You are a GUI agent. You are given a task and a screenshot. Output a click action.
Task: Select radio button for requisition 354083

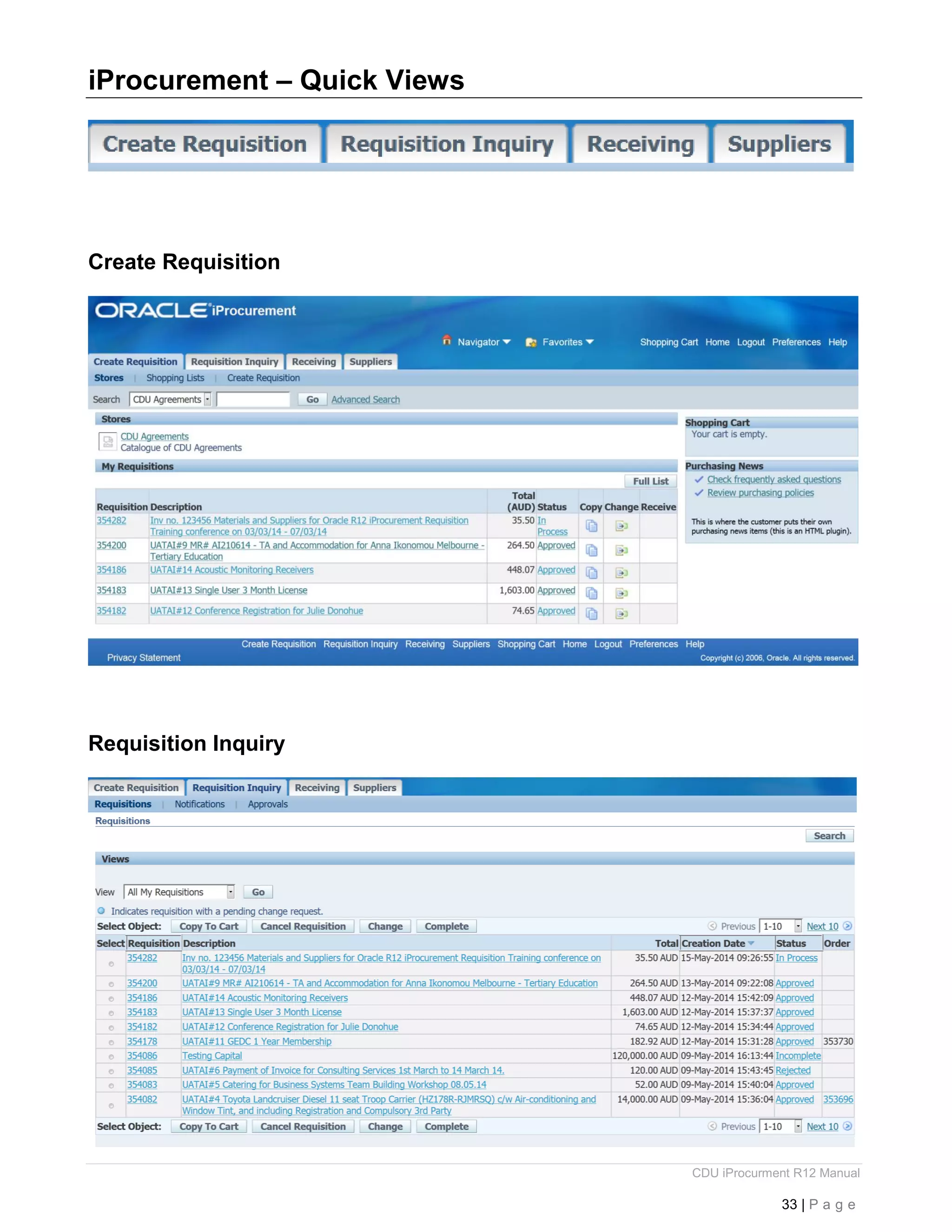pyautogui.click(x=111, y=1086)
